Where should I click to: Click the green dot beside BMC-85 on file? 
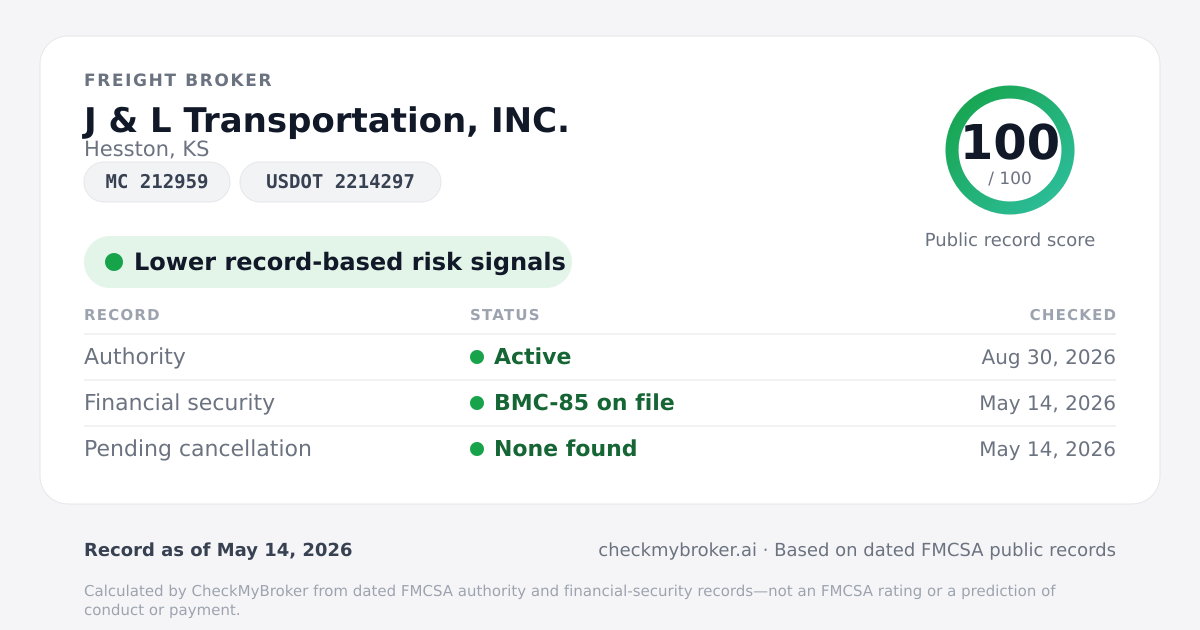coord(477,403)
